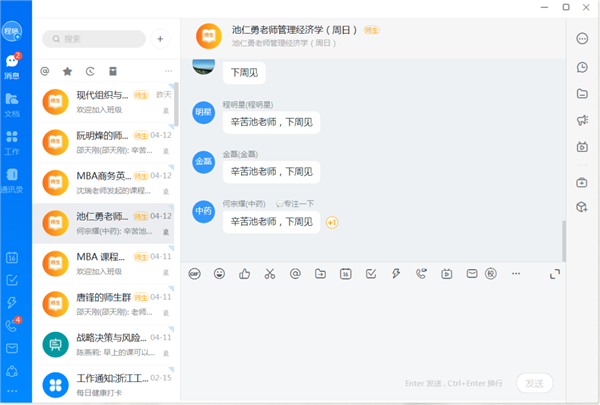Click the thumbs-up like icon
Screen dimensions: 600x405
245,273
